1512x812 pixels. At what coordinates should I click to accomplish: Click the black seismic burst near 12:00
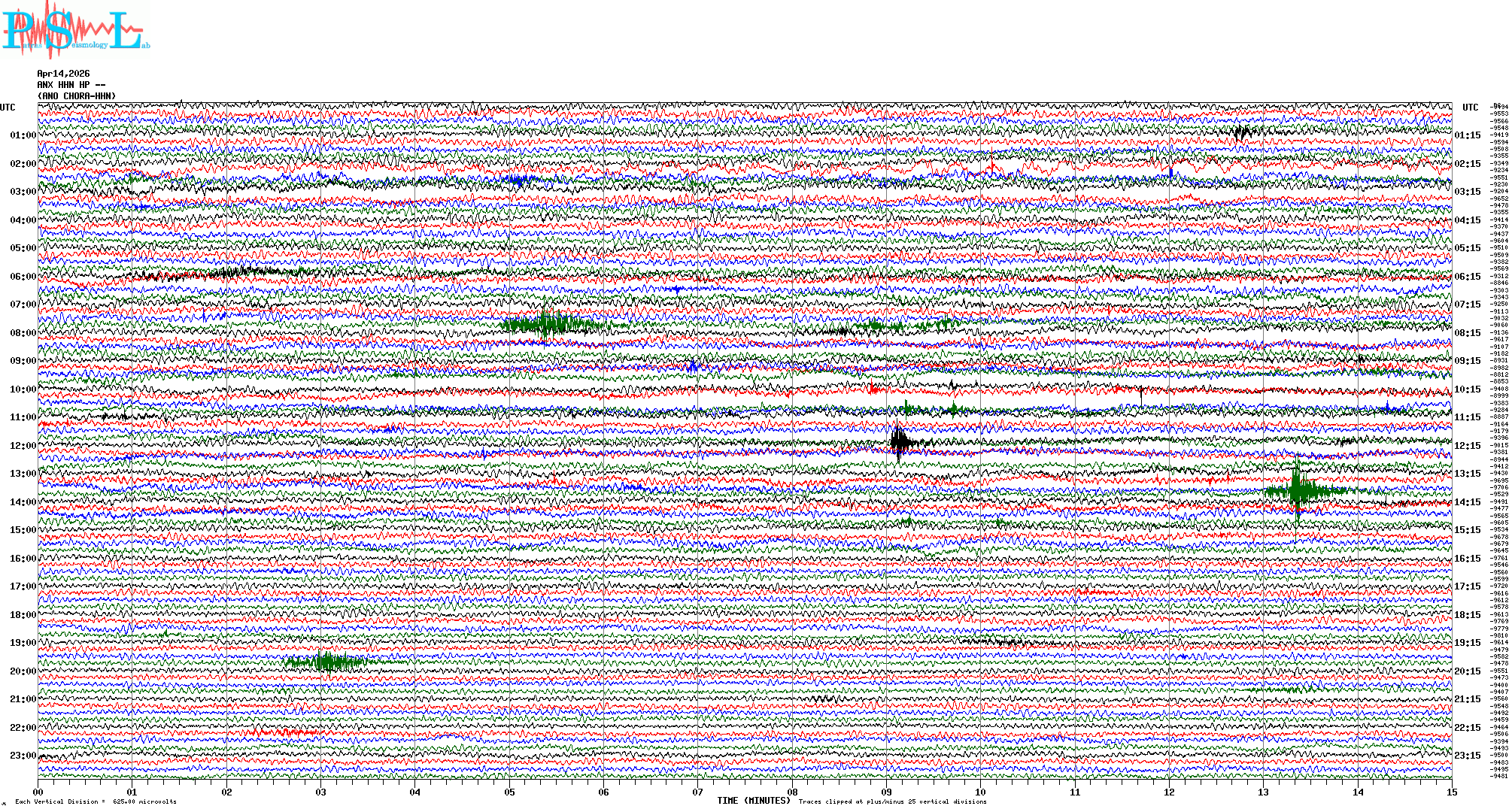[x=899, y=442]
